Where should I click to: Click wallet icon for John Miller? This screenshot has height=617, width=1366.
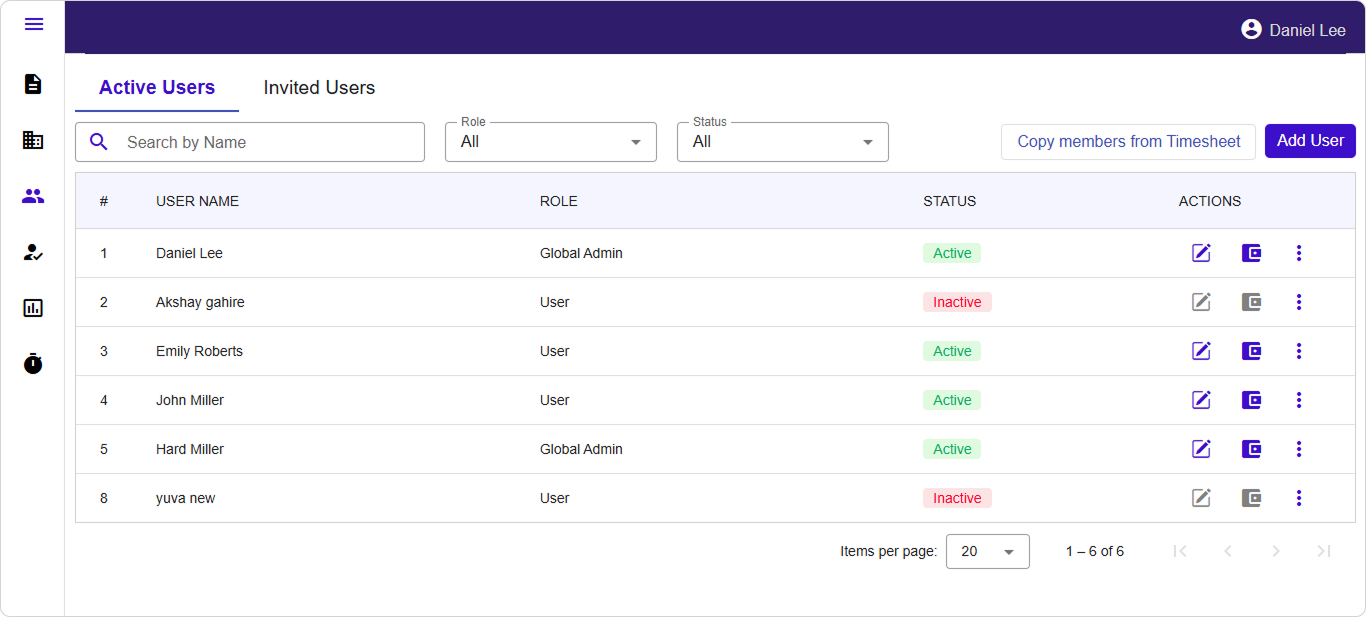pyautogui.click(x=1251, y=400)
